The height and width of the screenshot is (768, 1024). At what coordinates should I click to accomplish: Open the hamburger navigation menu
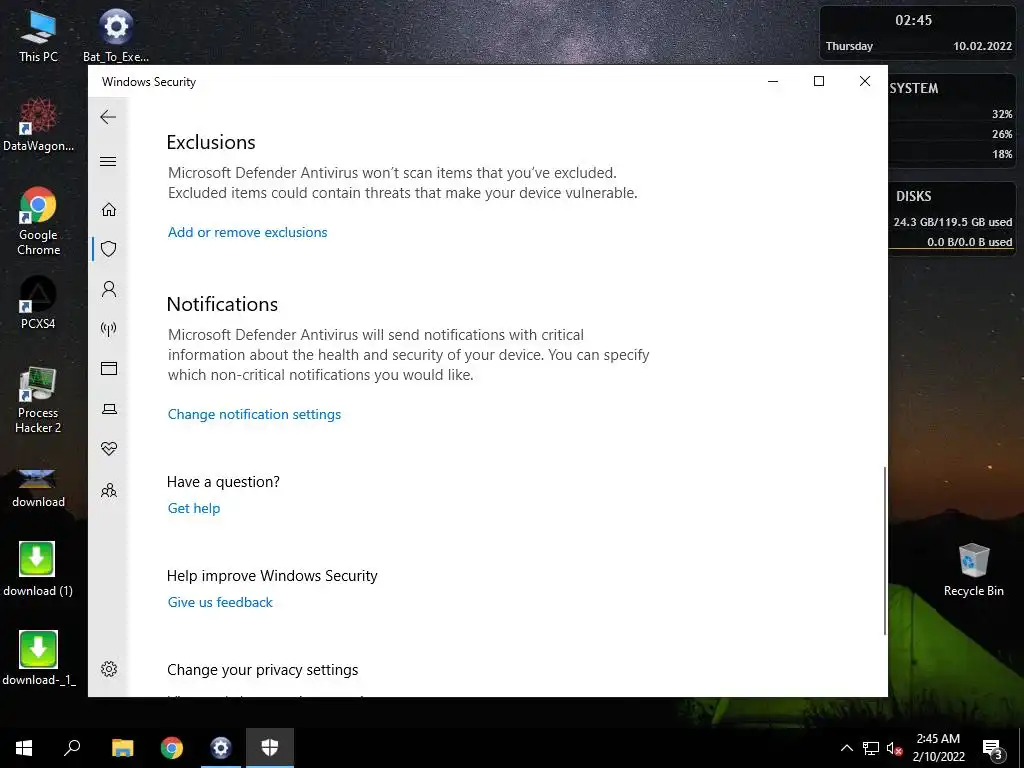tap(108, 161)
